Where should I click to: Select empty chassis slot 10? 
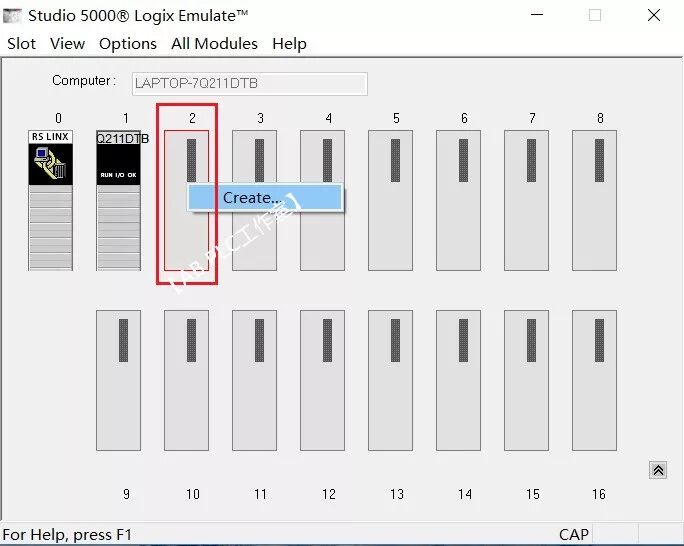[x=187, y=380]
